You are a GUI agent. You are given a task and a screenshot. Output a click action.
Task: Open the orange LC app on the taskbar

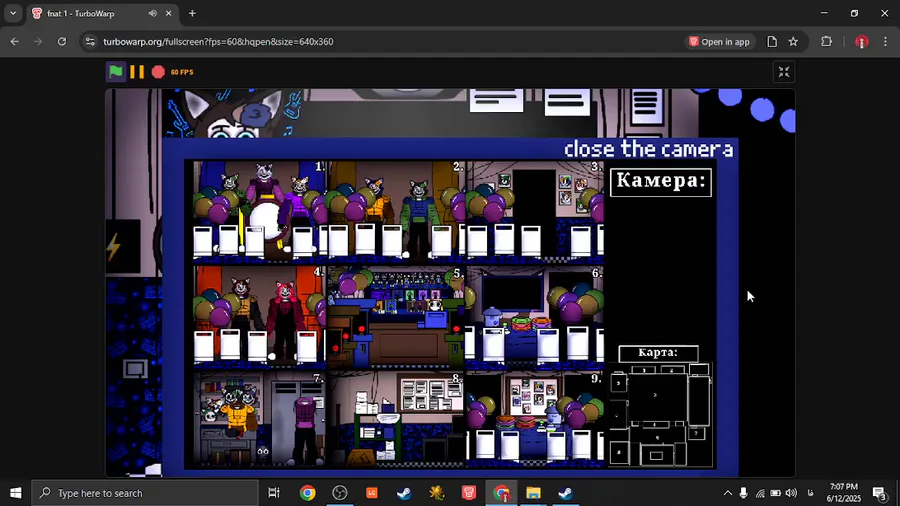tap(372, 493)
